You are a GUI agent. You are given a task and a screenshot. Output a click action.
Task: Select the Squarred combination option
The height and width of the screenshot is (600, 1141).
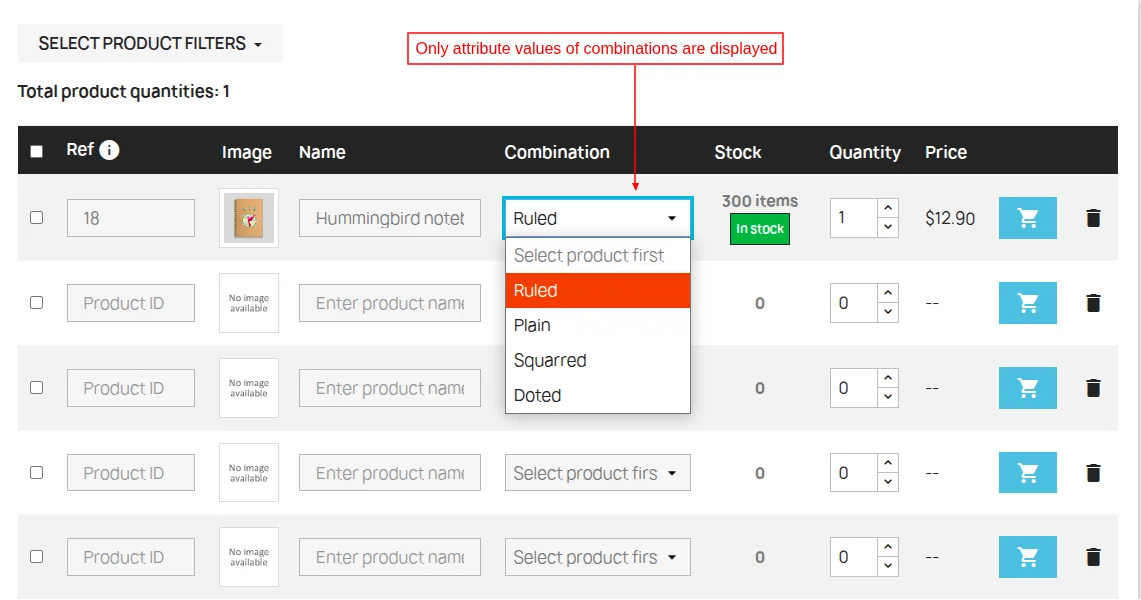coord(550,360)
